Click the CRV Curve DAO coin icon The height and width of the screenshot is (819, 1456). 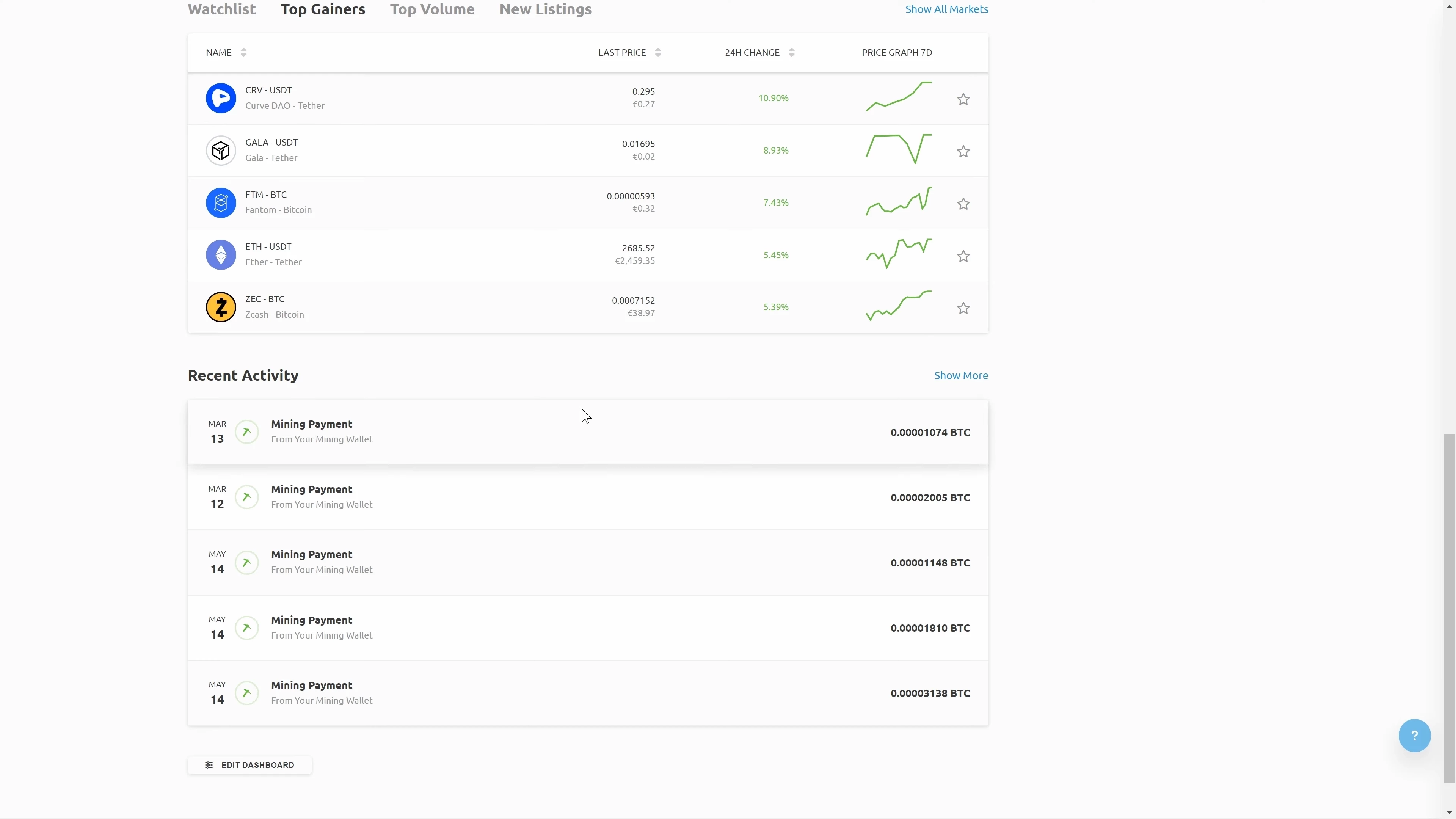(x=220, y=98)
